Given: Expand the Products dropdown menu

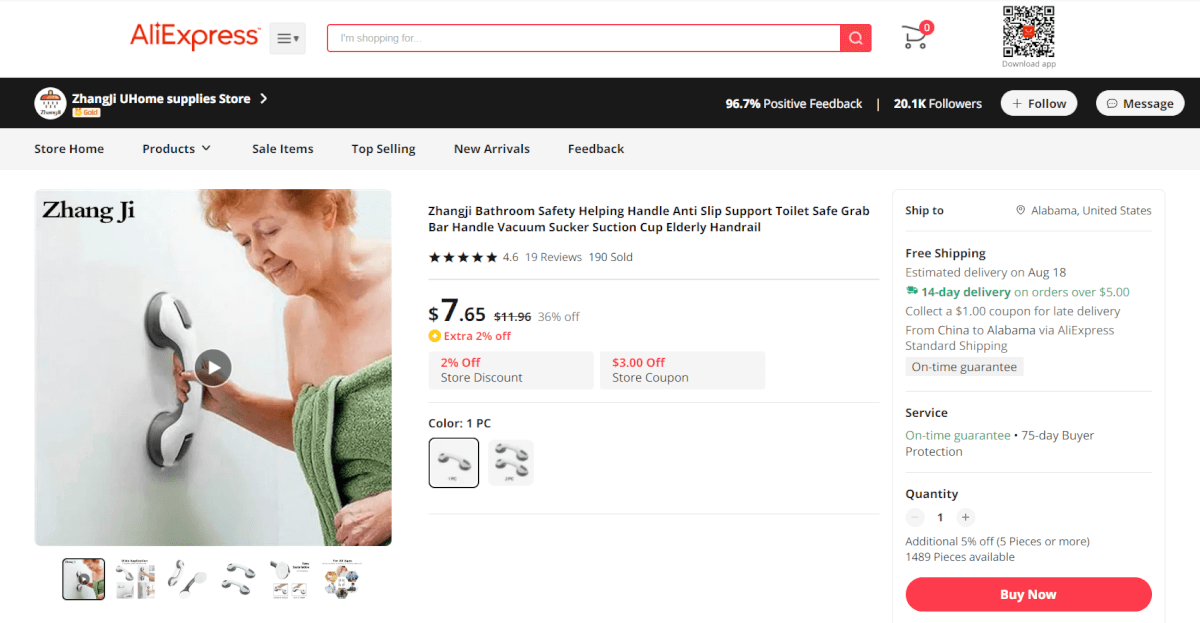Looking at the screenshot, I should 177,149.
